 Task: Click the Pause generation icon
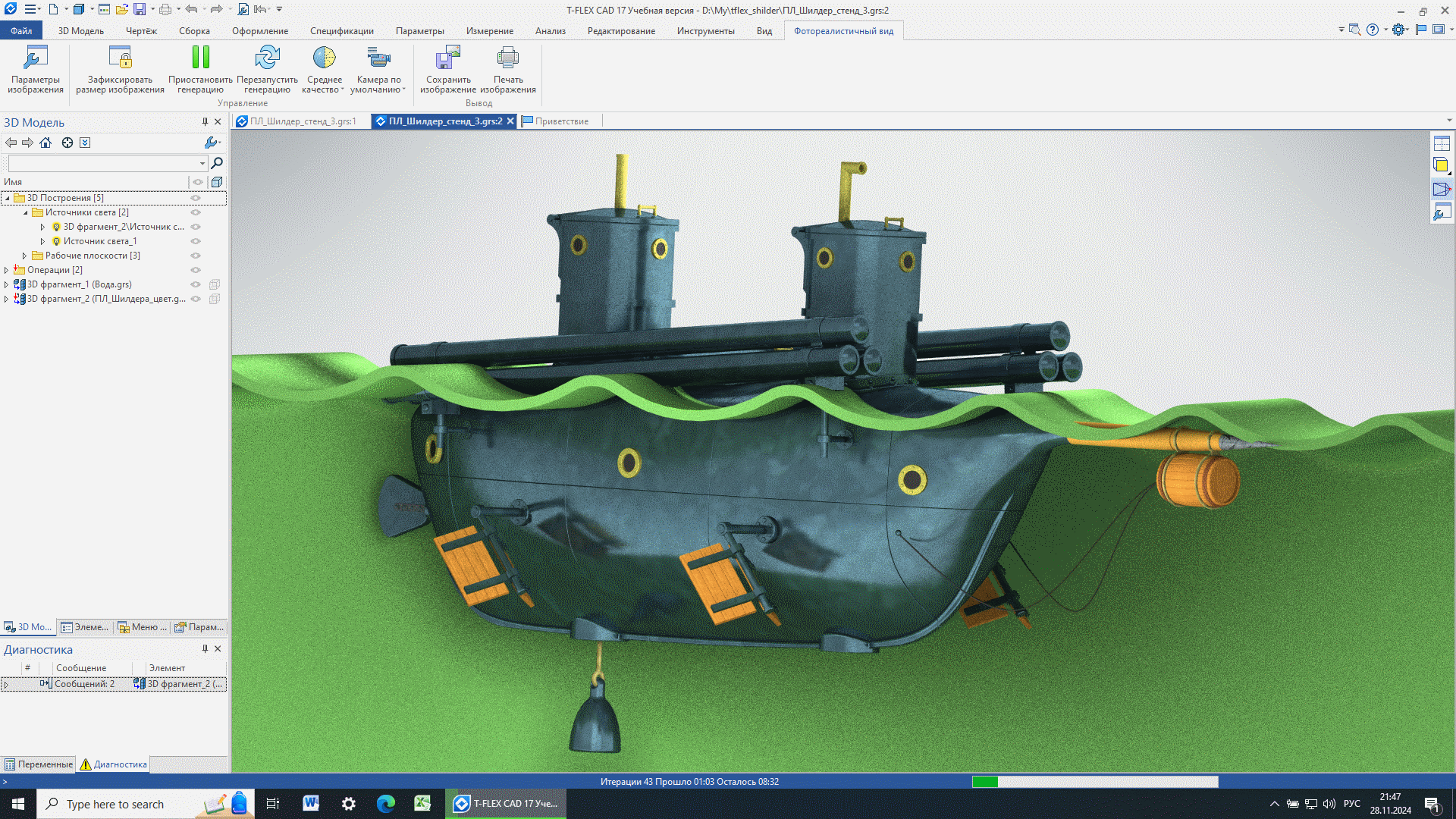pyautogui.click(x=200, y=58)
